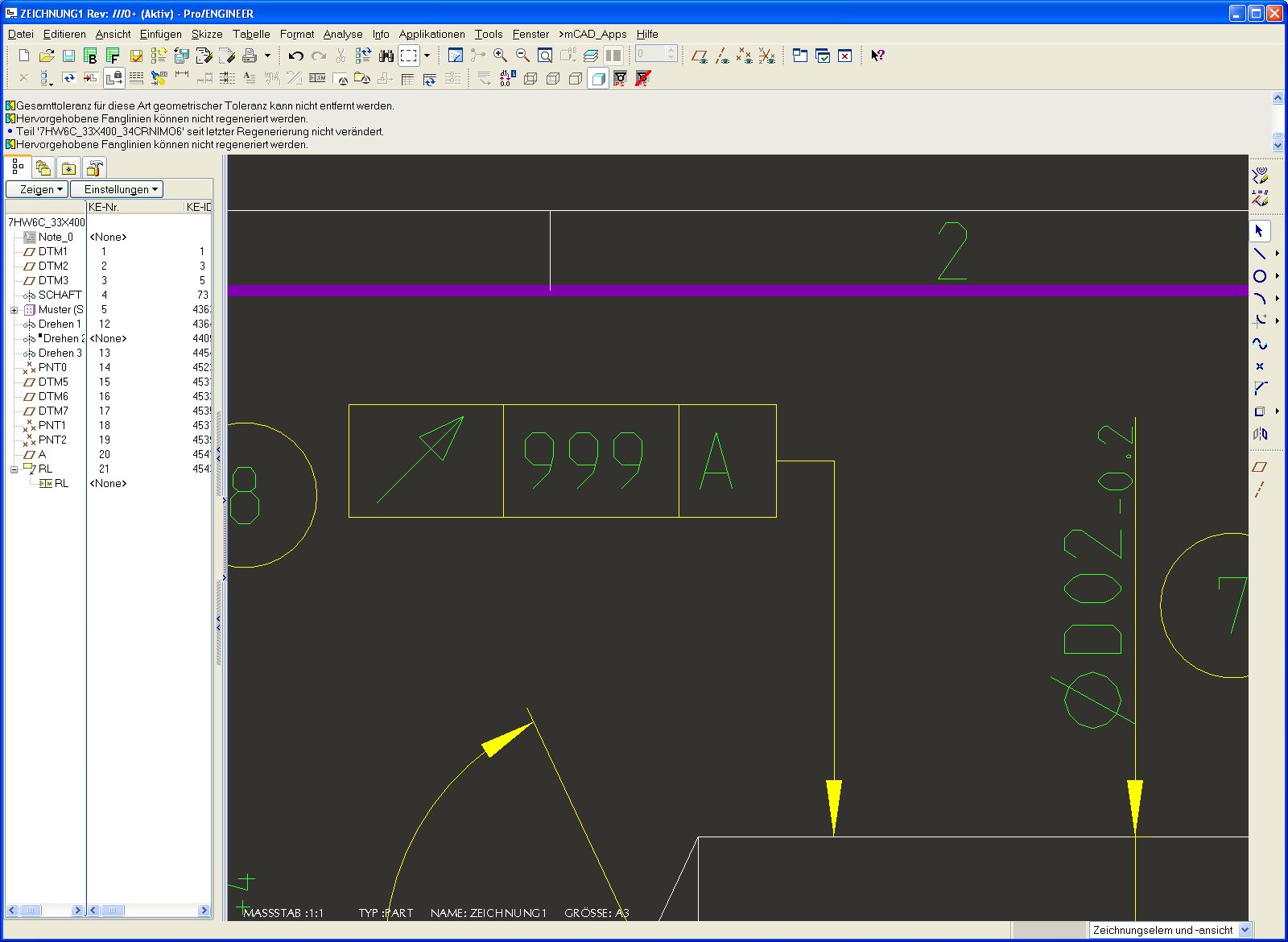Click the scissors Cut icon

(x=341, y=56)
